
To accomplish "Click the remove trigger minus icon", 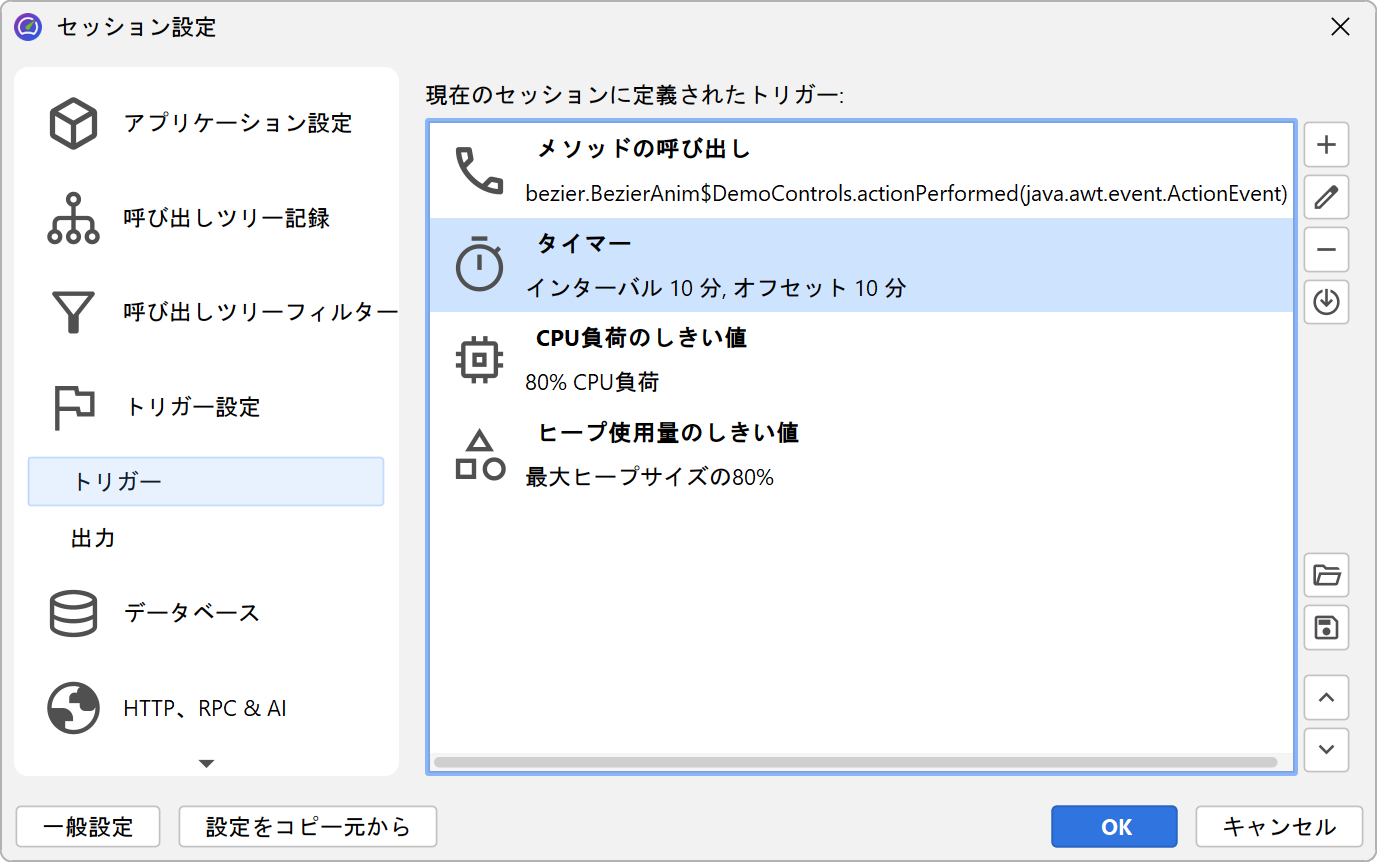I will coord(1326,249).
